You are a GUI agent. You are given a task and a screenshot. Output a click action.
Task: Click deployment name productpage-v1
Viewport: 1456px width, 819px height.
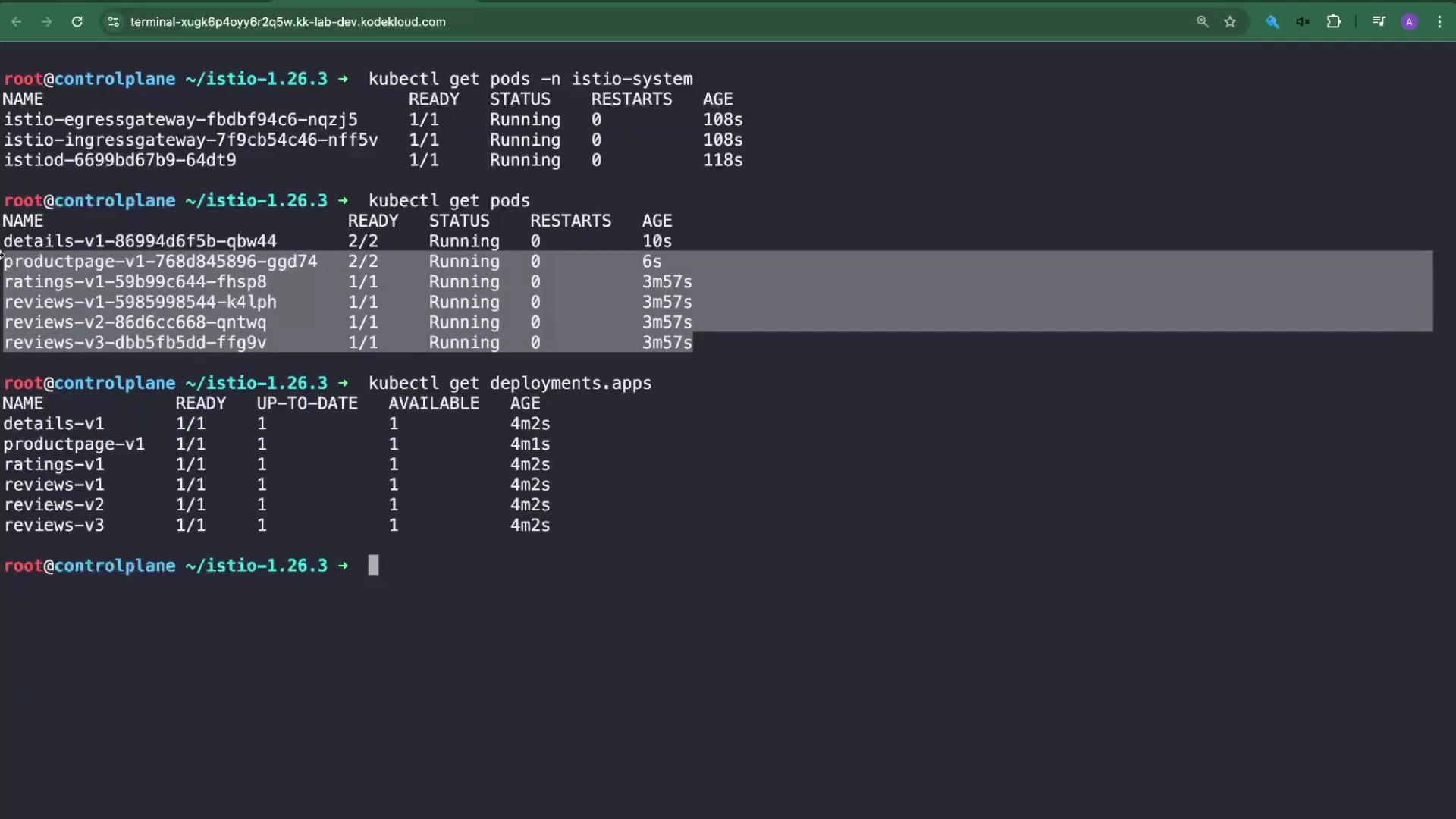(74, 444)
